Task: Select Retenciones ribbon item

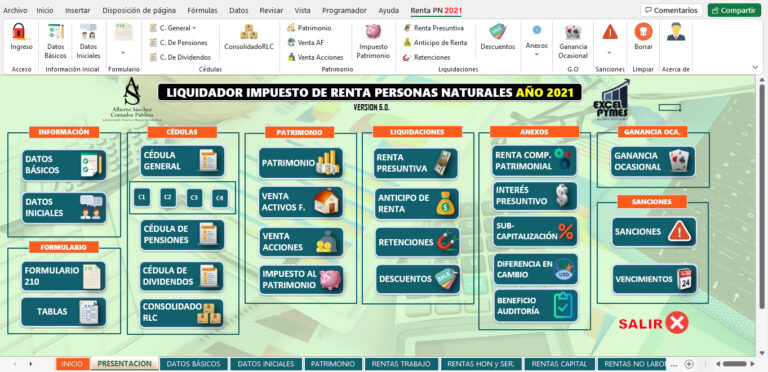Action: coord(427,57)
